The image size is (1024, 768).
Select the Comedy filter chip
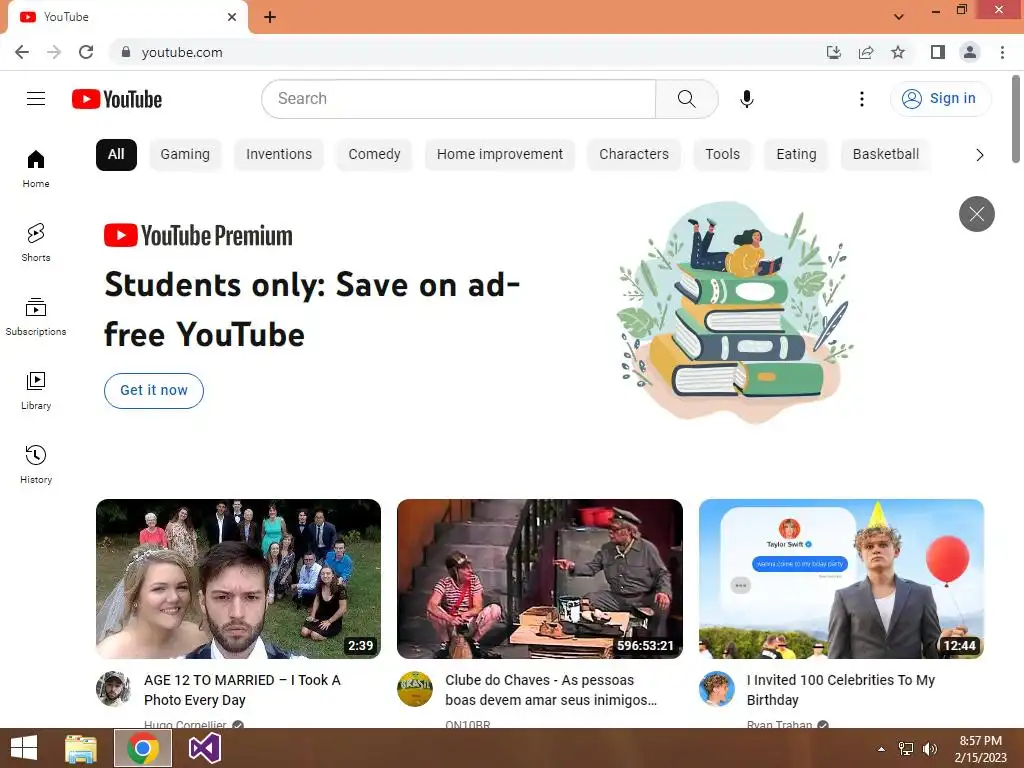pyautogui.click(x=374, y=155)
